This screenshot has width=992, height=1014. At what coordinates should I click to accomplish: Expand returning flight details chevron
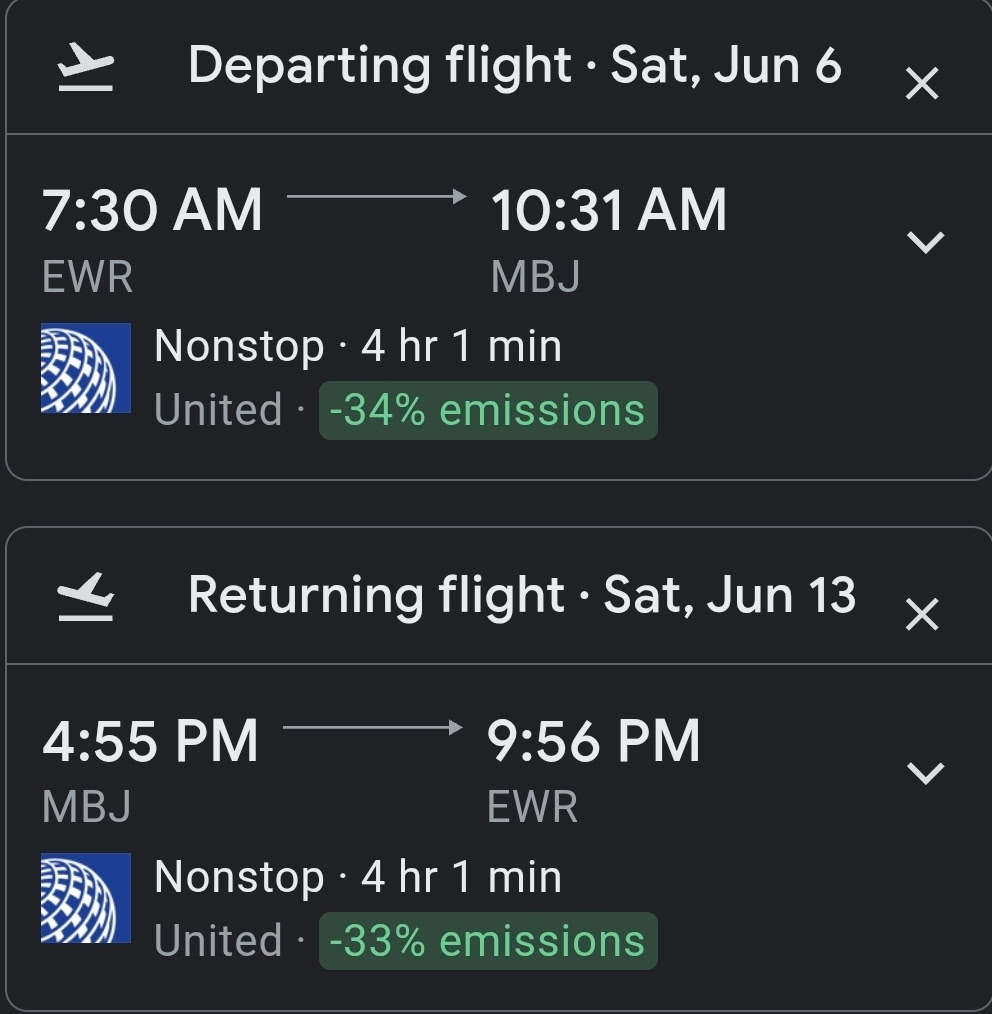click(x=924, y=771)
